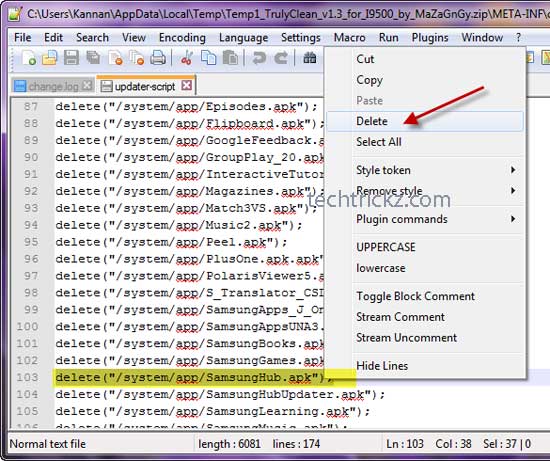Click the Close All toolbar icon
This screenshot has width=550, height=461.
[x=136, y=58]
